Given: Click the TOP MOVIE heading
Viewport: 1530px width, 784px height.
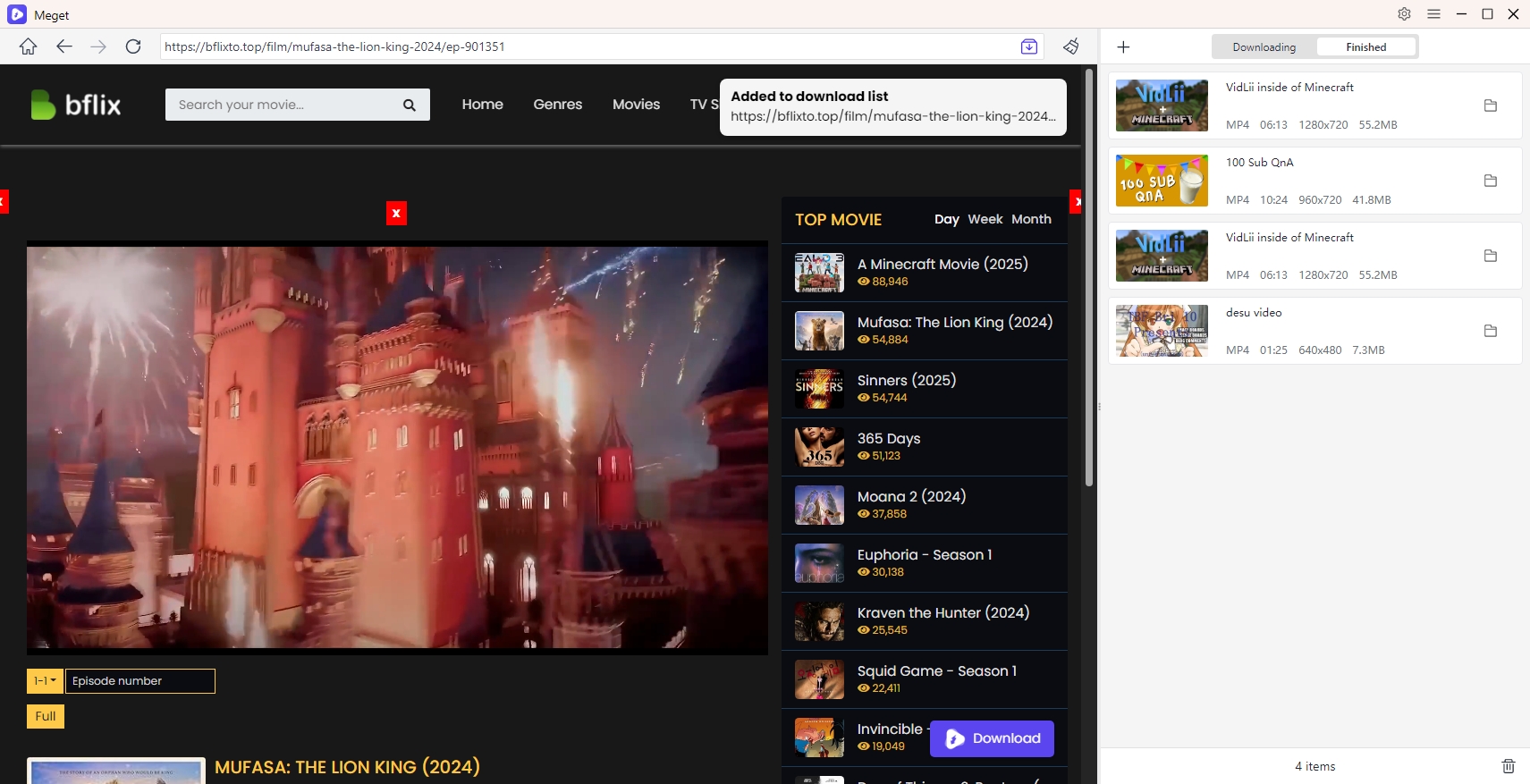Looking at the screenshot, I should [838, 220].
